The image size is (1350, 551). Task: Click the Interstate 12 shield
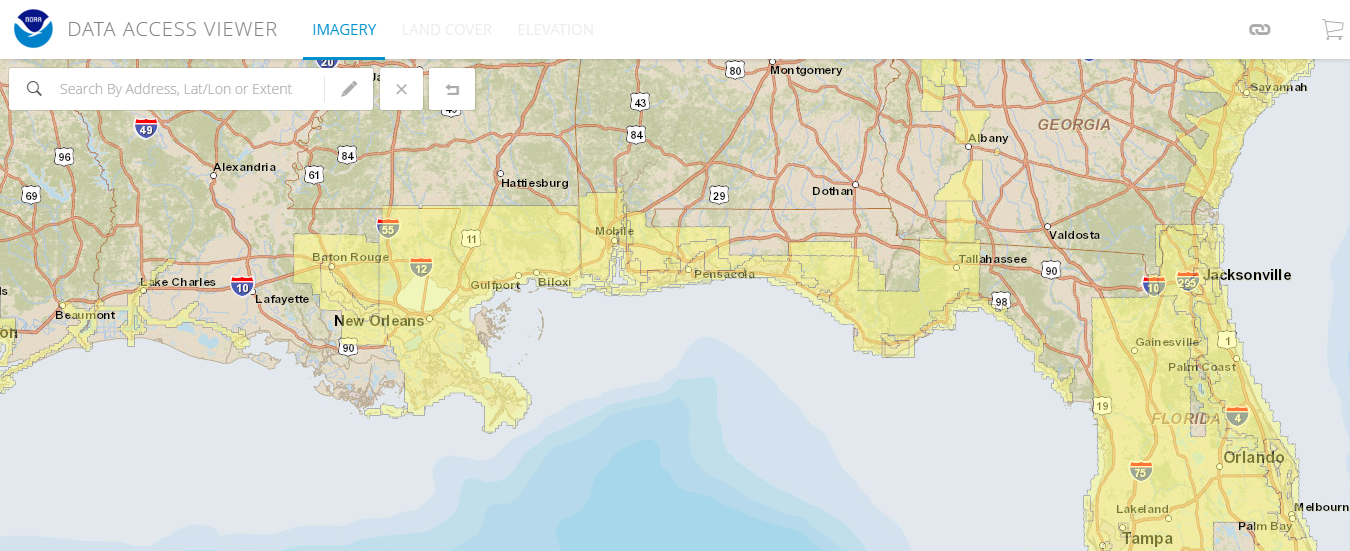click(421, 267)
